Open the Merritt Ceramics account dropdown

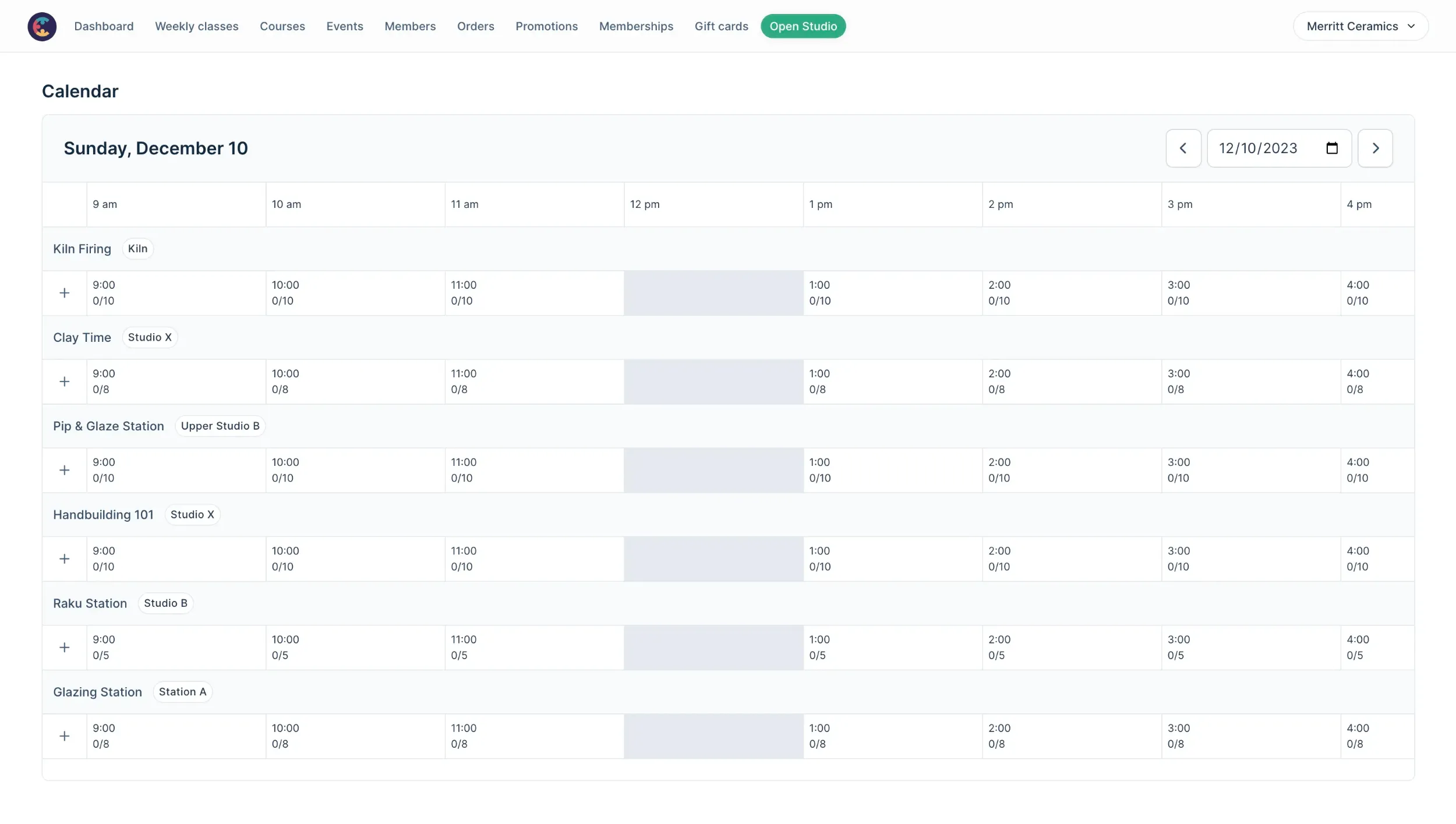click(1360, 26)
